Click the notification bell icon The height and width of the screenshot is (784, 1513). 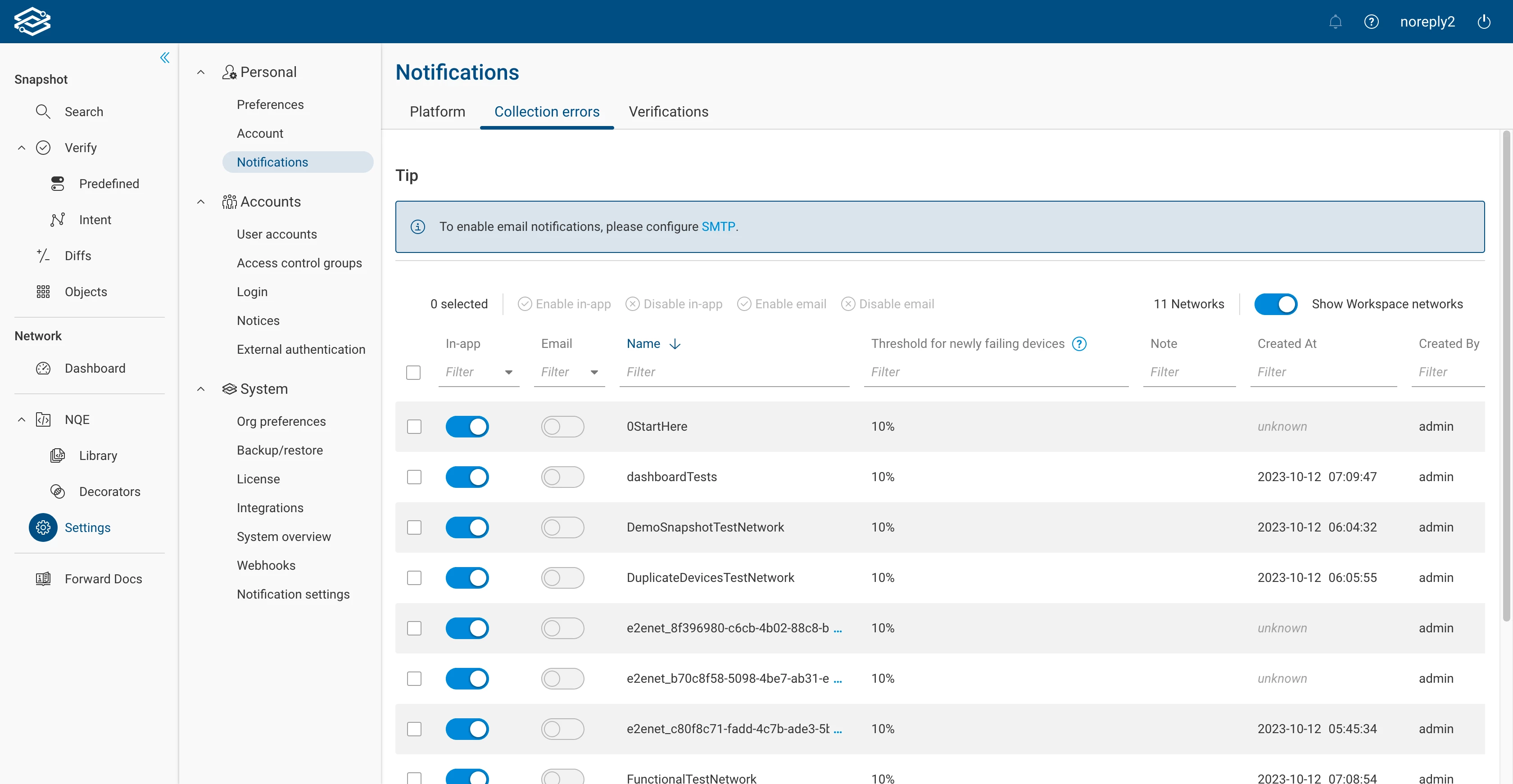(1335, 22)
